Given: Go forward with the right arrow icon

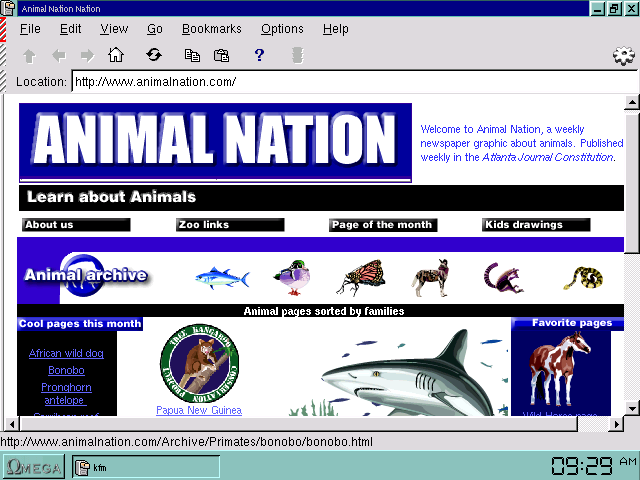Looking at the screenshot, I should click(x=87, y=56).
